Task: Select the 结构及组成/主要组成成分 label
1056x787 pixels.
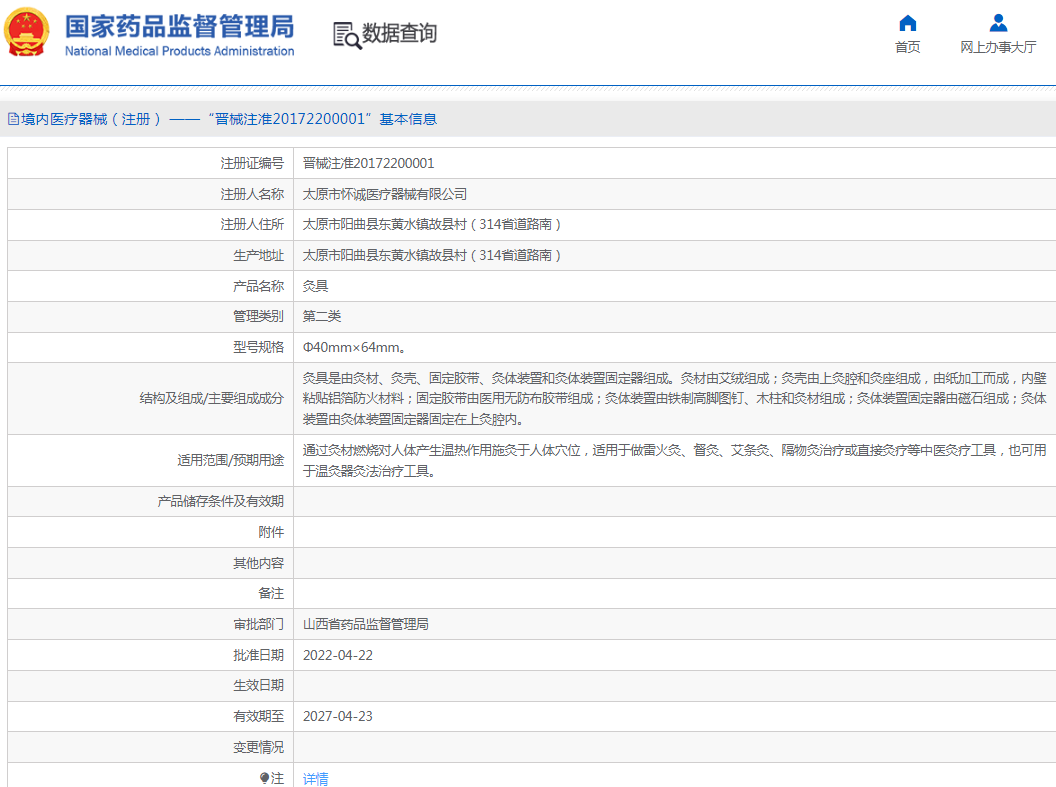Action: pos(211,399)
